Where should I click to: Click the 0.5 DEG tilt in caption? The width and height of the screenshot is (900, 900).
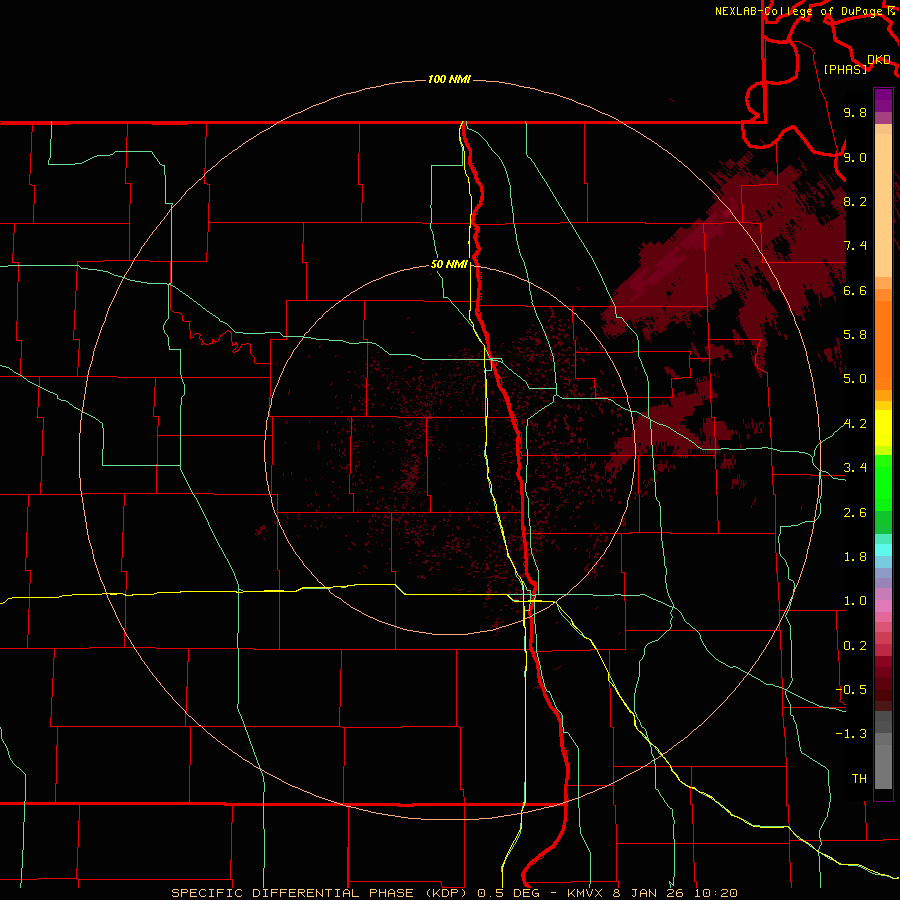[509, 893]
